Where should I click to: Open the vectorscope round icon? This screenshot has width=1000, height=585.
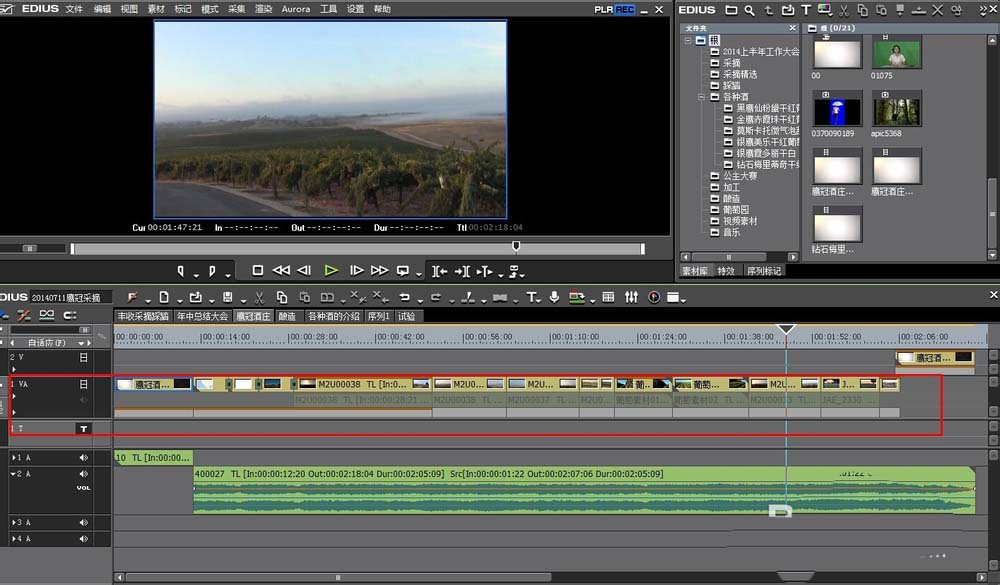[x=654, y=297]
